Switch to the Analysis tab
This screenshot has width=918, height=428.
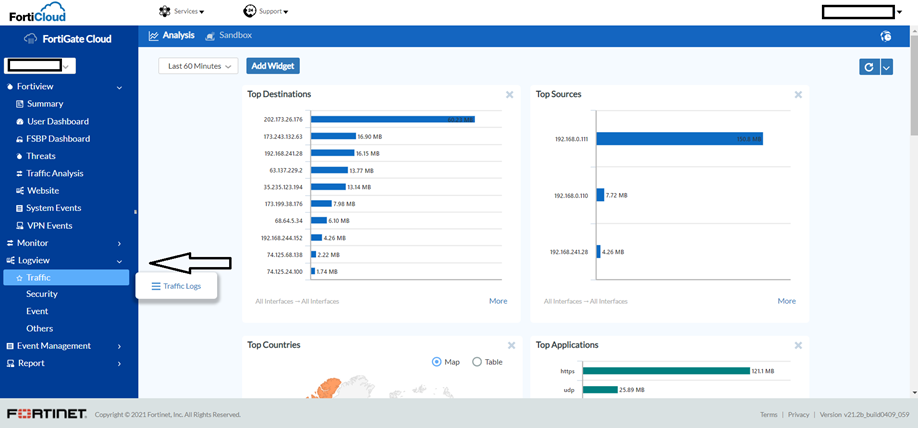[x=172, y=35]
